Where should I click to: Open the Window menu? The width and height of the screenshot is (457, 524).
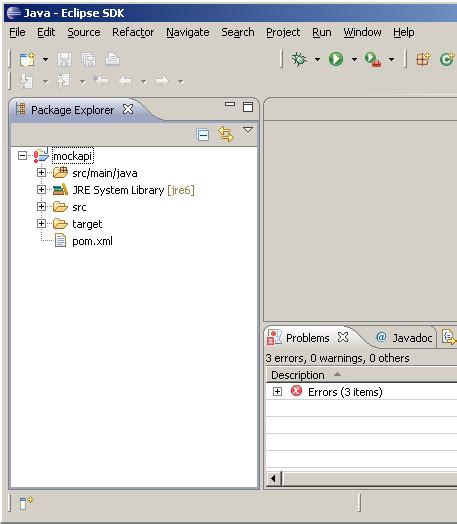[x=362, y=32]
